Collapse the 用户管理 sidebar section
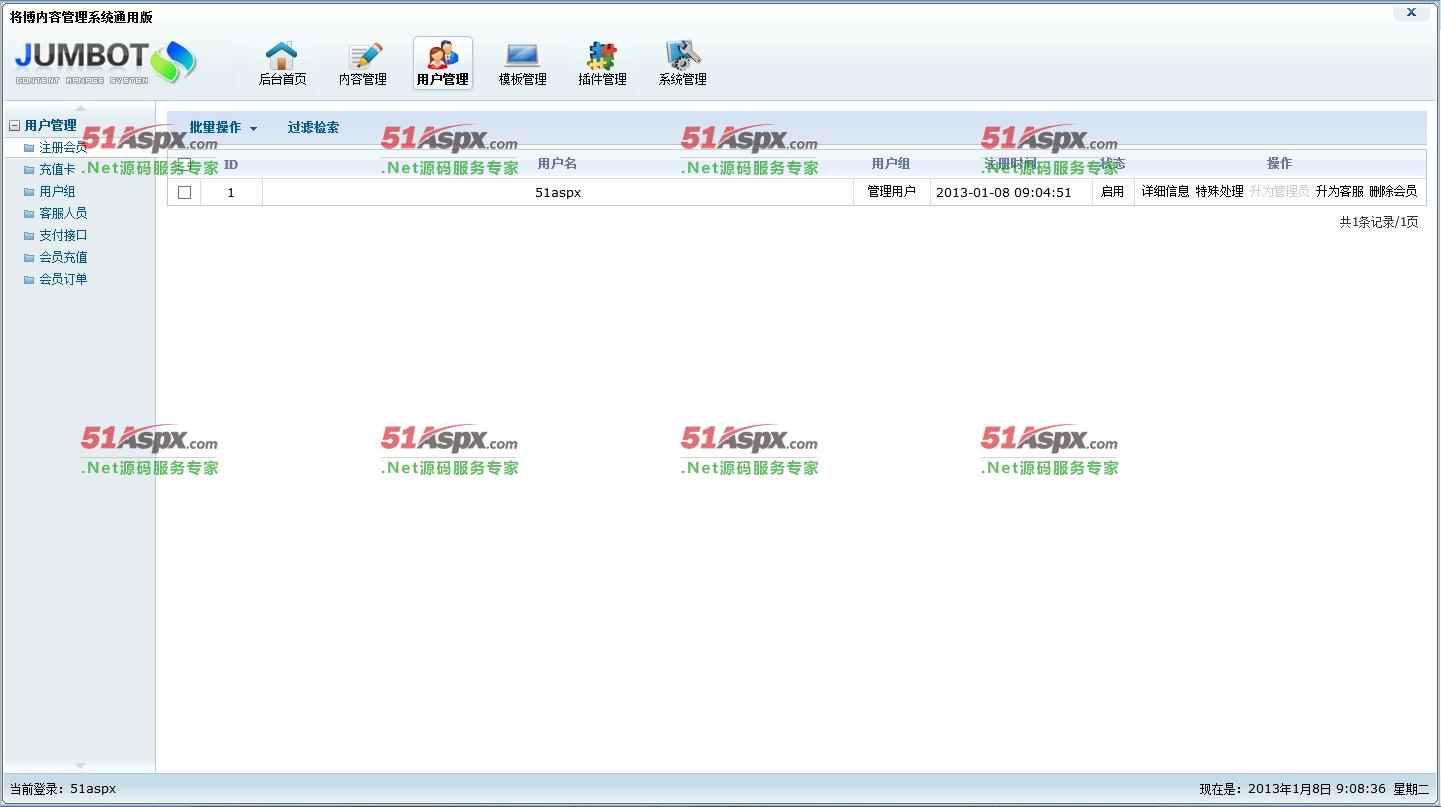This screenshot has height=807, width=1441. point(14,126)
